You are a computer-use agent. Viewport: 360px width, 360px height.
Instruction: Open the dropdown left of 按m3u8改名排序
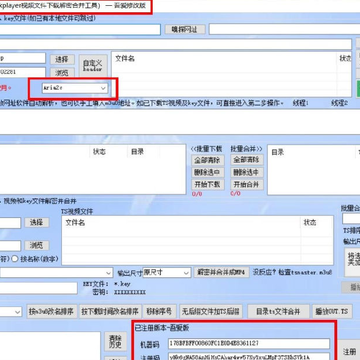click(x=11, y=312)
